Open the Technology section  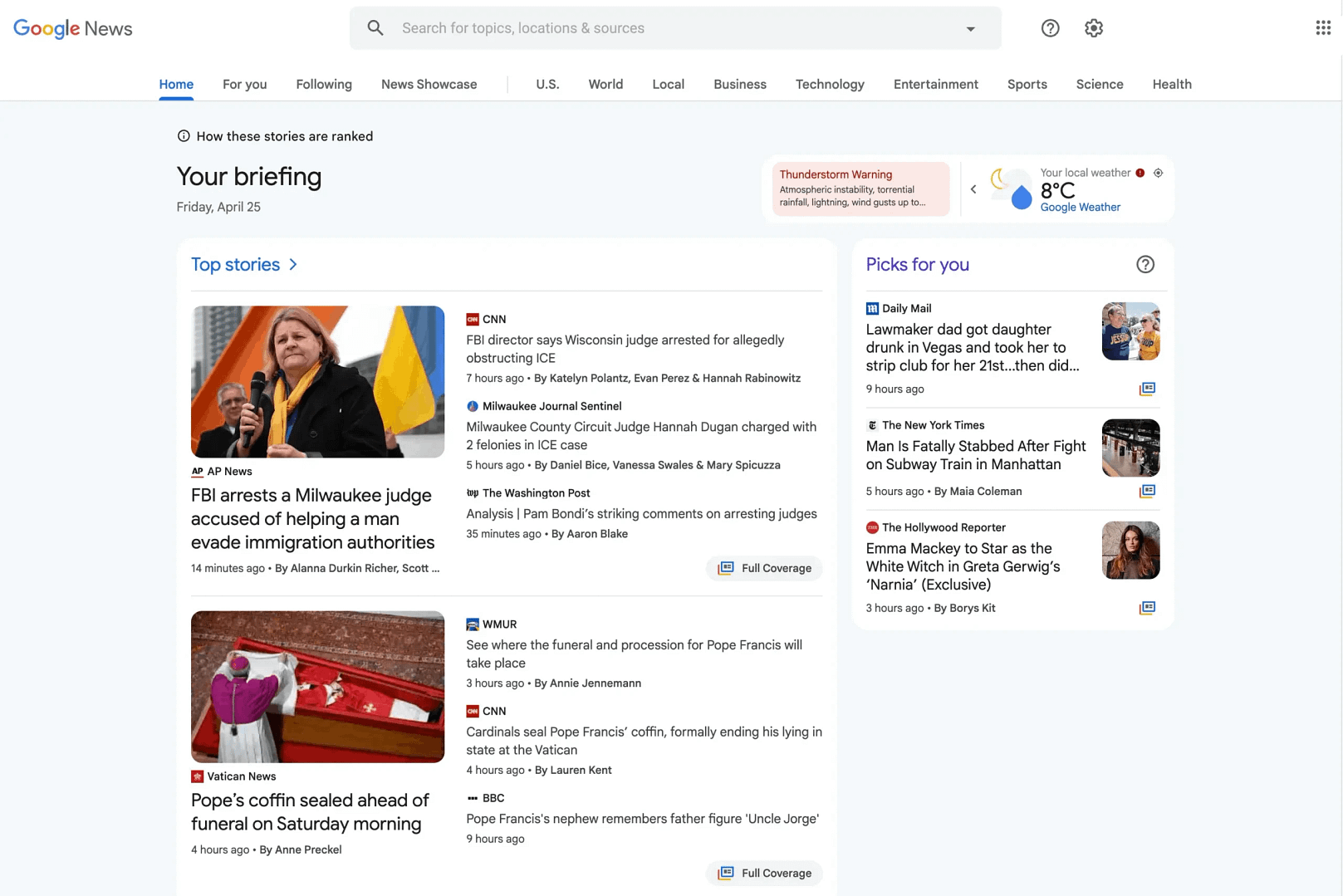pyautogui.click(x=830, y=85)
